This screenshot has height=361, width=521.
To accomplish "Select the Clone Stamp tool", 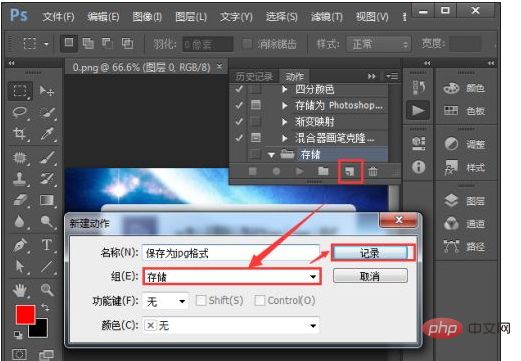I will (x=20, y=179).
